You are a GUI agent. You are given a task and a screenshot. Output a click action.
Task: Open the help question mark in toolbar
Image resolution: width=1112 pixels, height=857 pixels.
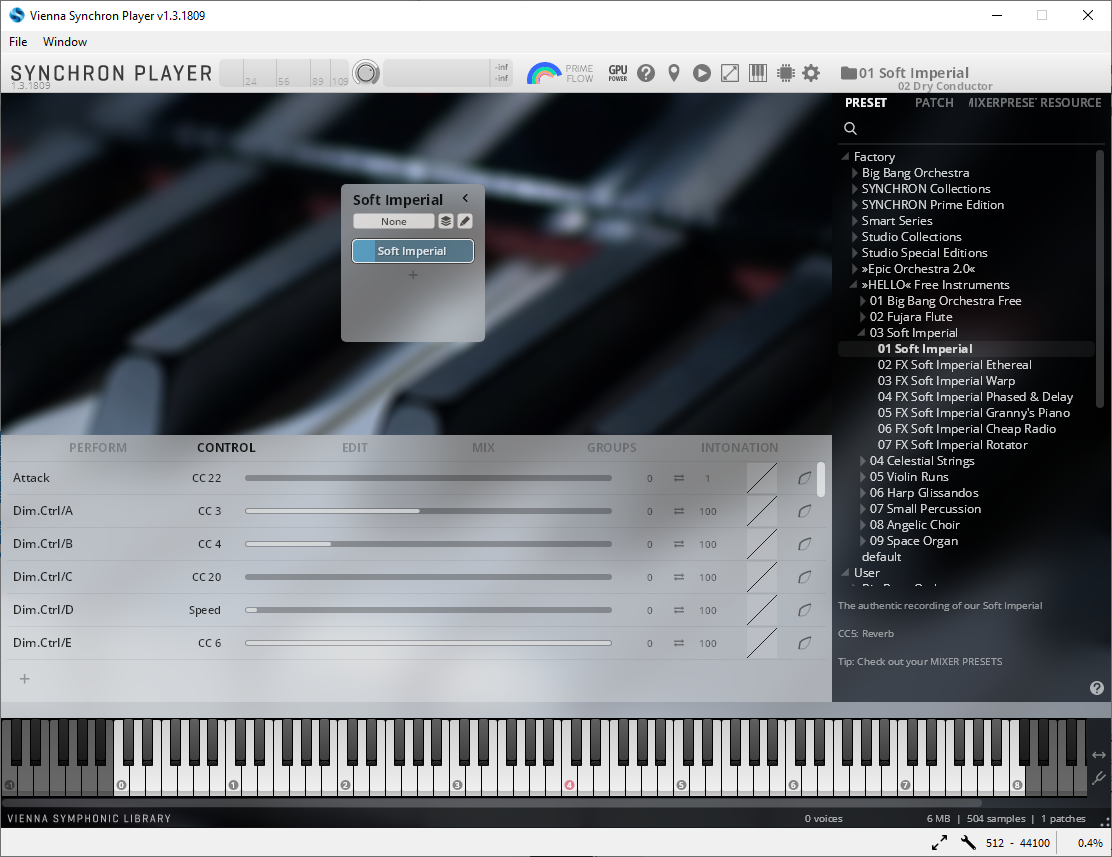[646, 73]
